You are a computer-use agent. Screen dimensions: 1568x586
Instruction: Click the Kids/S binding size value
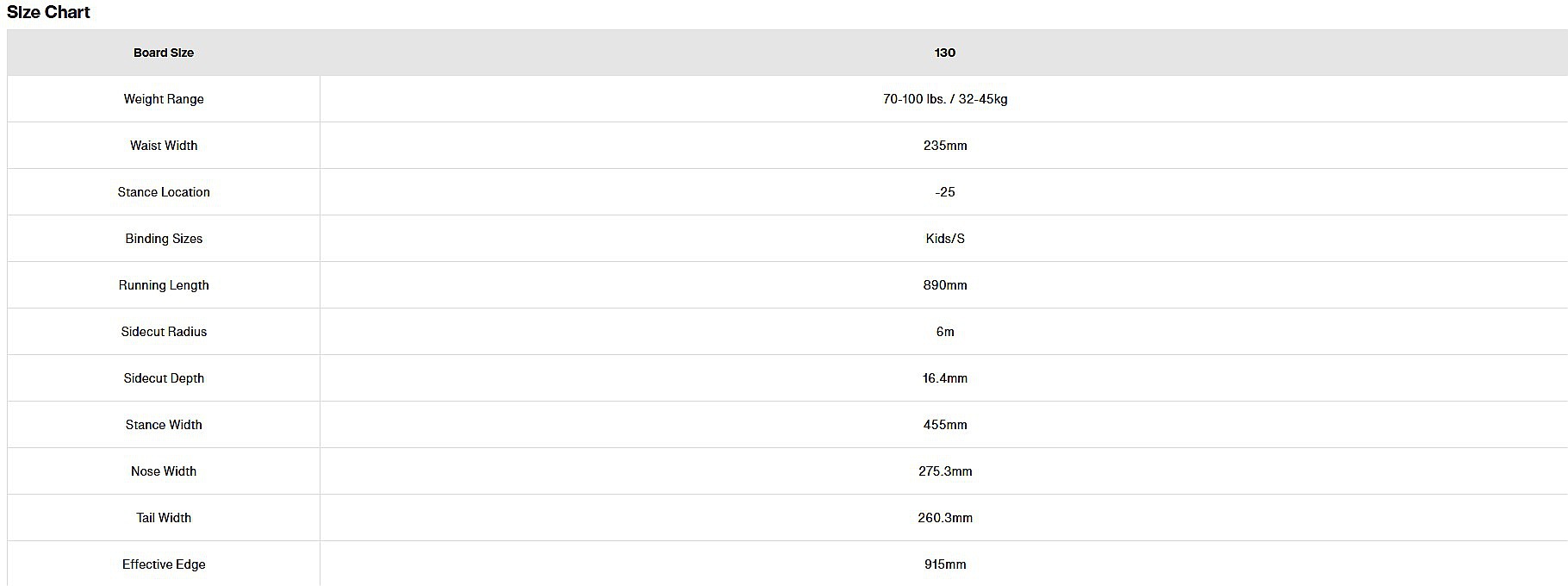pyautogui.click(x=945, y=239)
